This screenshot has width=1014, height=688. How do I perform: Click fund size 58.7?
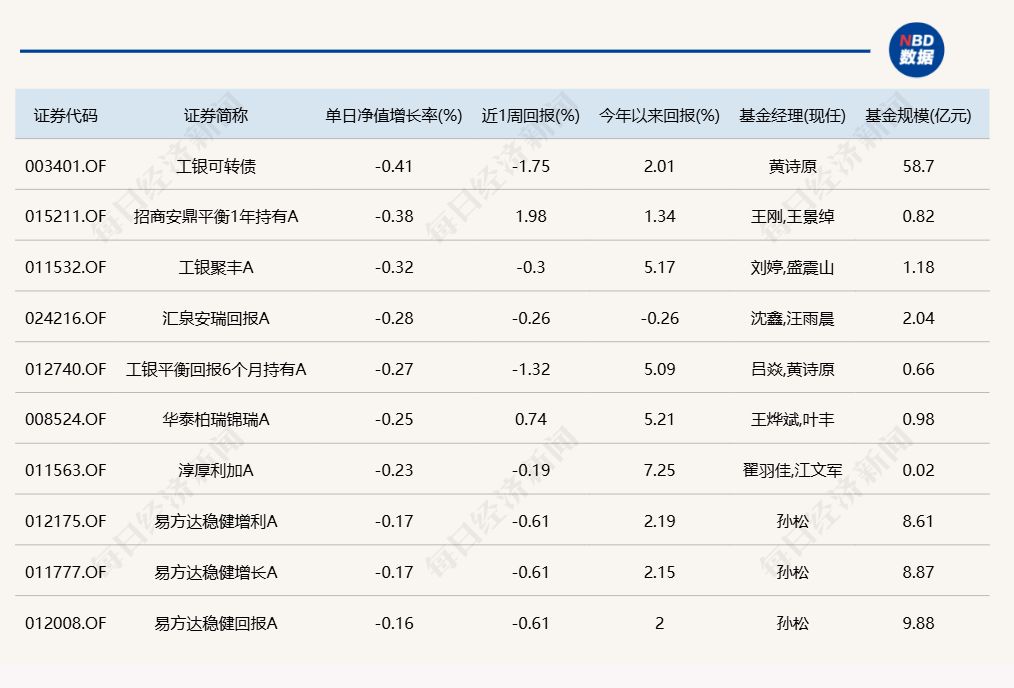(x=918, y=166)
